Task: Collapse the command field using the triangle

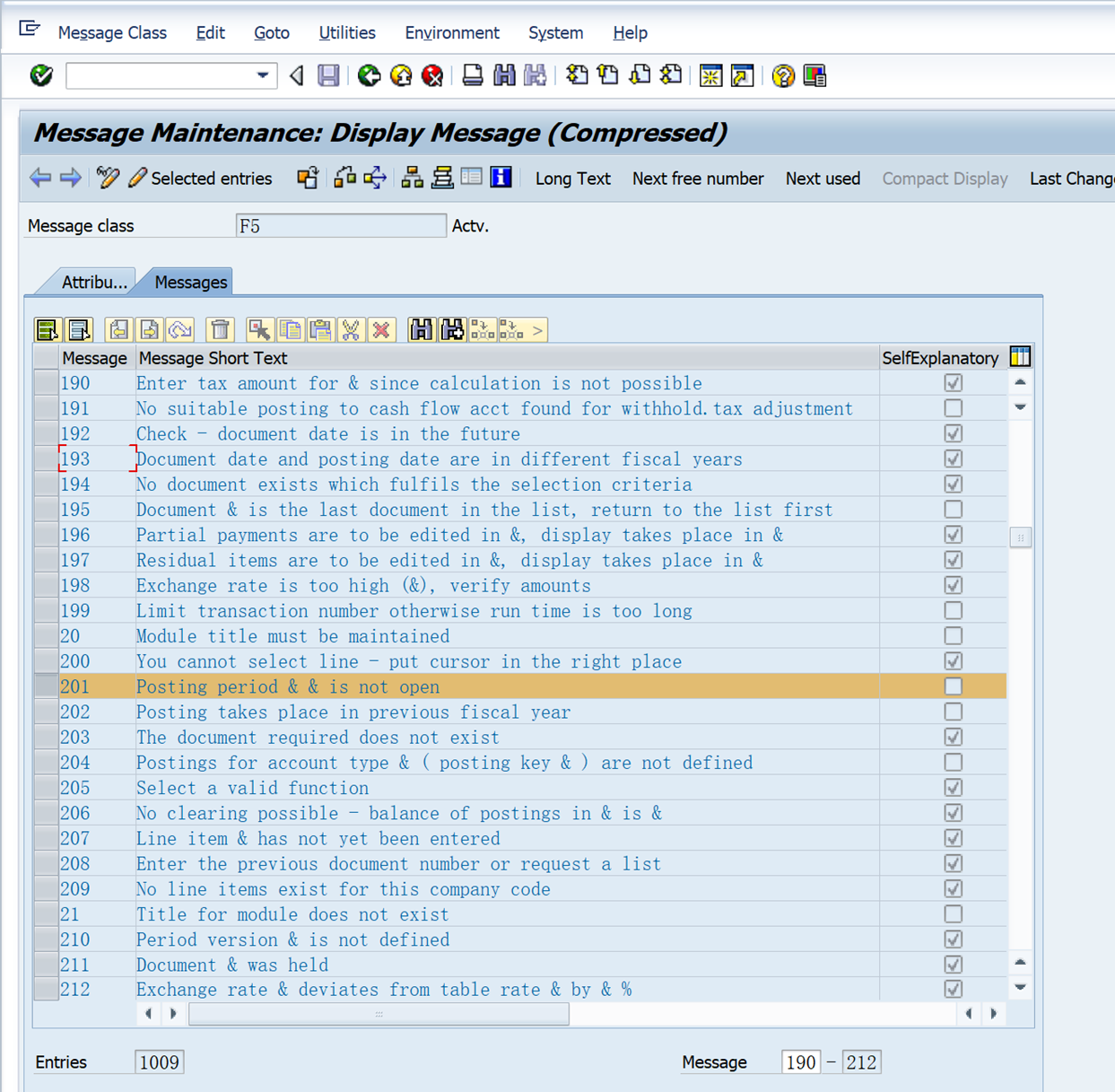Action: pyautogui.click(x=297, y=75)
